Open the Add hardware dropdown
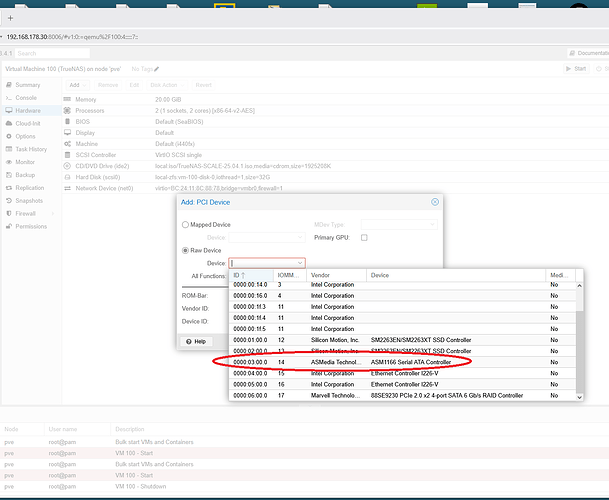This screenshot has height=500, width=609. 78,85
